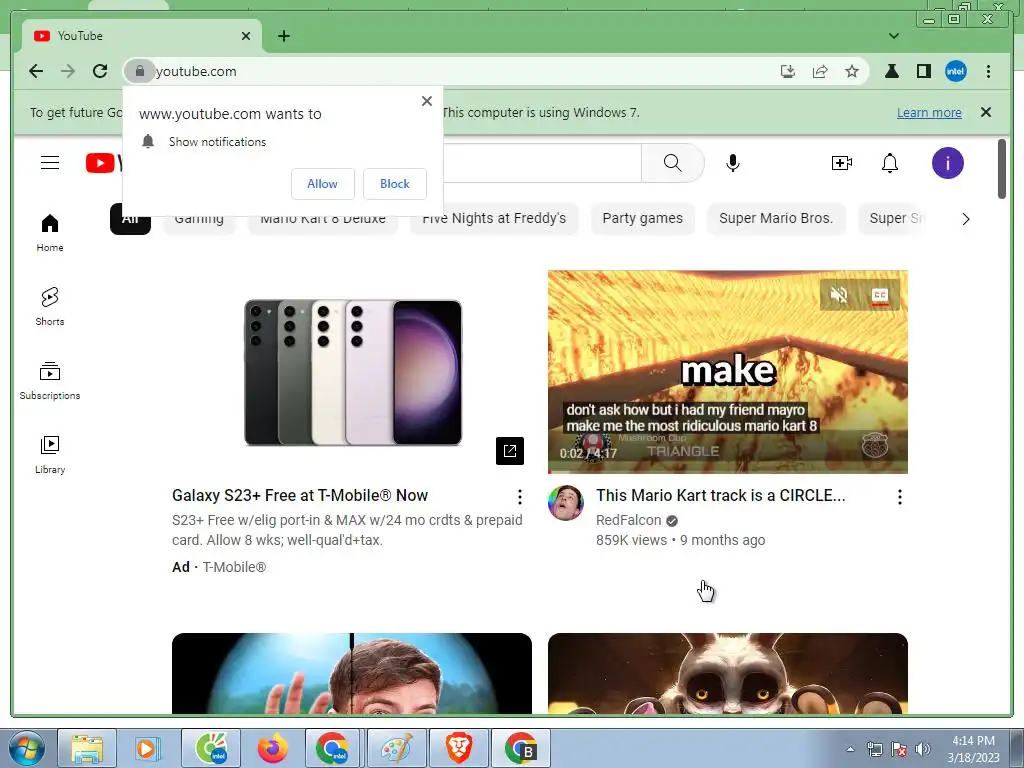
Task: Go back using the browser back arrow
Action: pos(36,71)
